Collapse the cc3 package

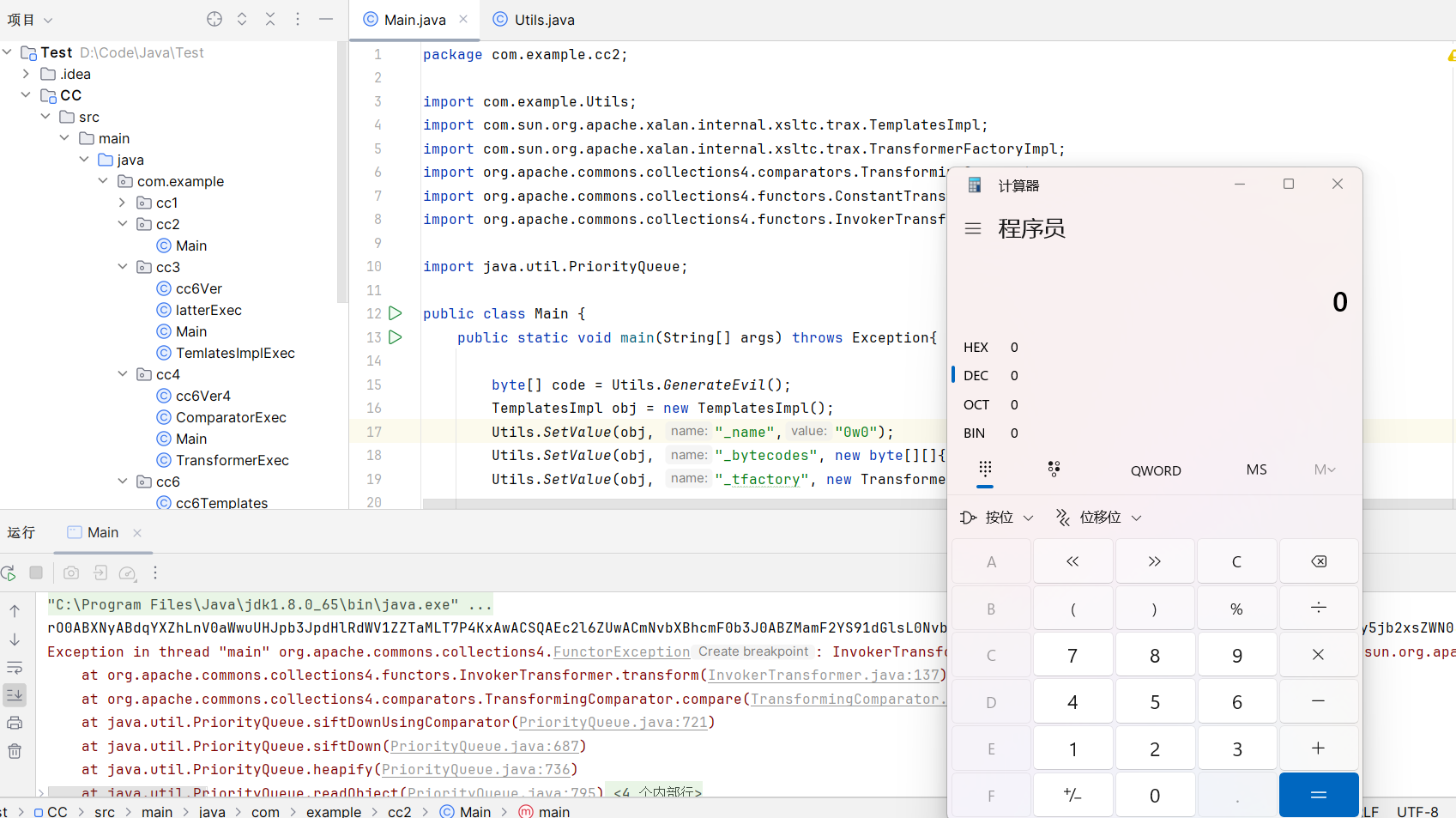coord(122,267)
